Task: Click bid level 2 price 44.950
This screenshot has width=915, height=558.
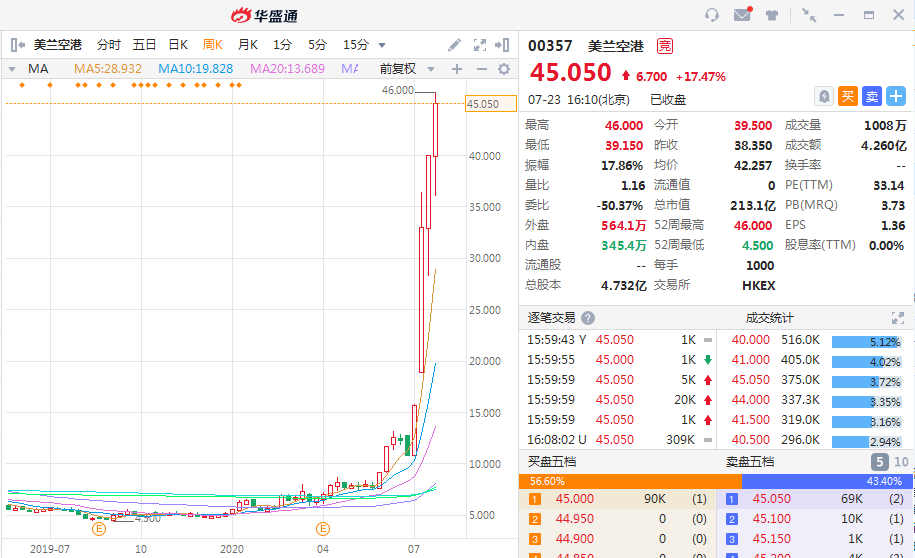Action: [574, 519]
